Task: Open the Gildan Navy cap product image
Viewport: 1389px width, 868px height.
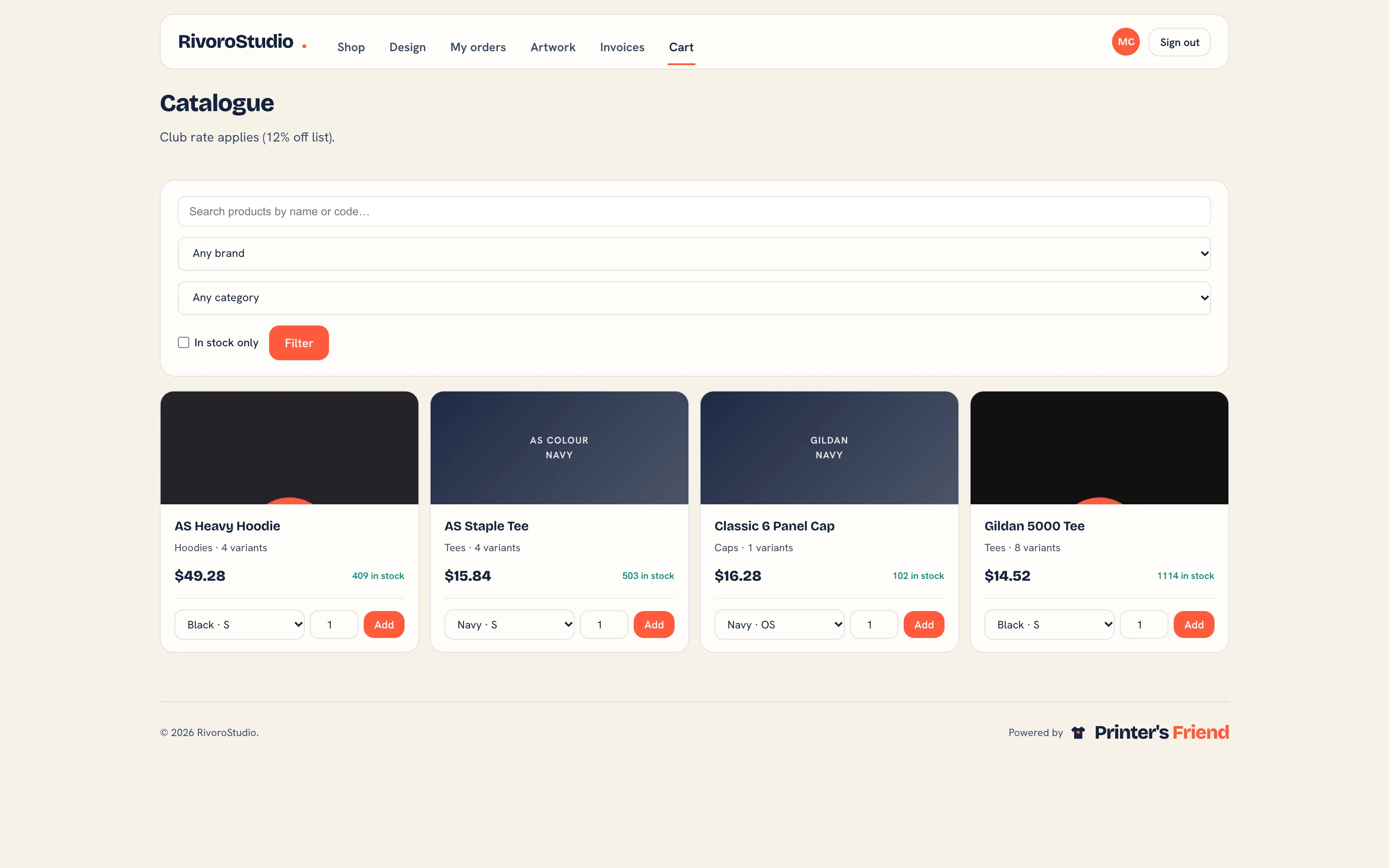Action: click(x=829, y=448)
